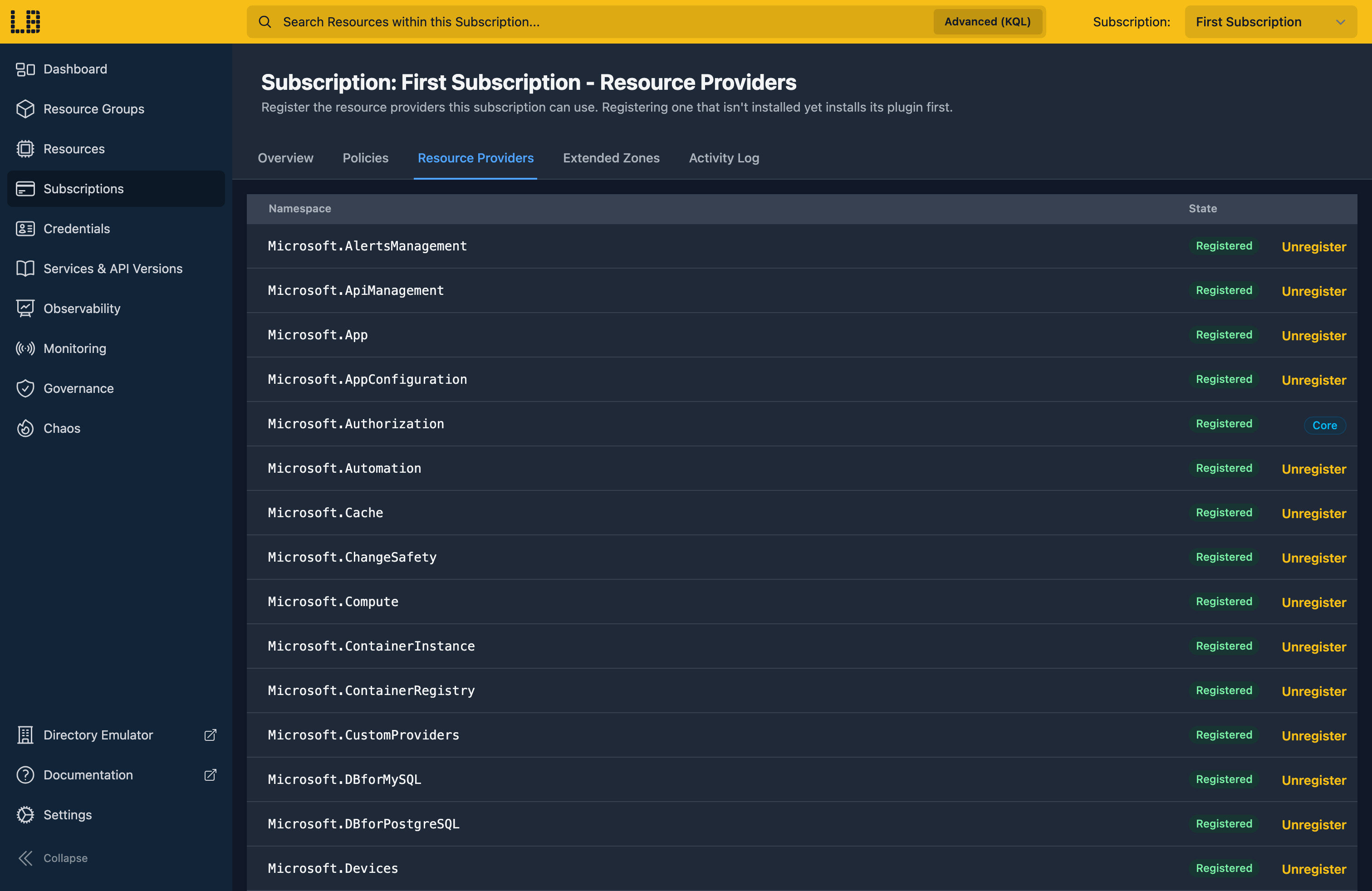Image resolution: width=1372 pixels, height=891 pixels.
Task: Select the Resource Providers tab
Action: 475,158
